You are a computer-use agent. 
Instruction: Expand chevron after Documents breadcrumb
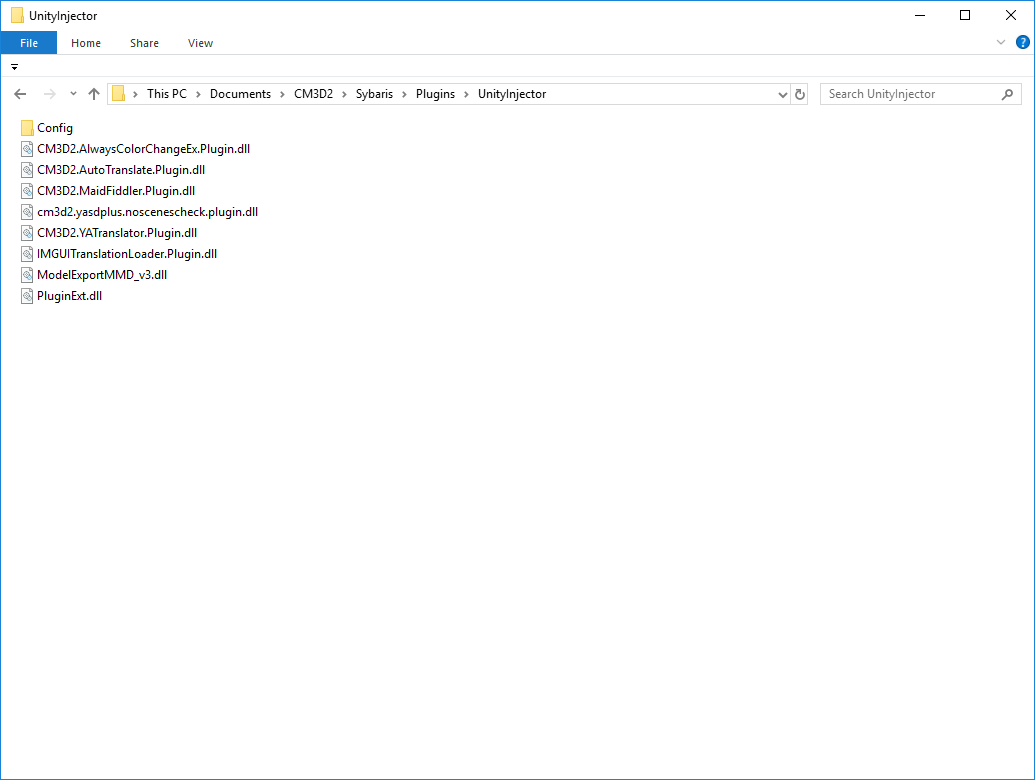click(x=282, y=94)
